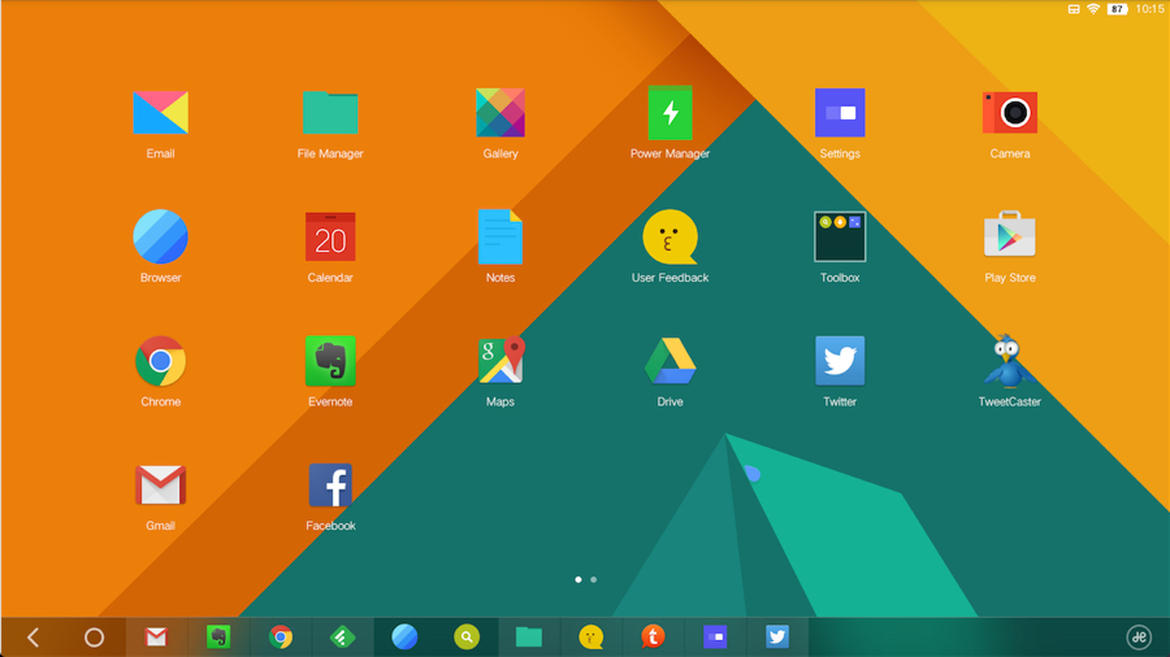Open Twitter from the desktop grid
This screenshot has width=1170, height=657.
coord(840,361)
